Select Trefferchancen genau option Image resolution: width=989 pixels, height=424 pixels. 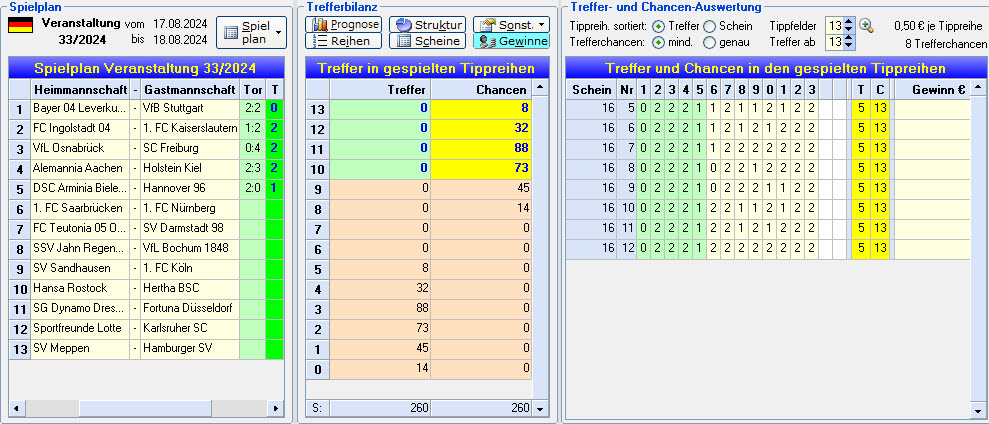pyautogui.click(x=710, y=42)
